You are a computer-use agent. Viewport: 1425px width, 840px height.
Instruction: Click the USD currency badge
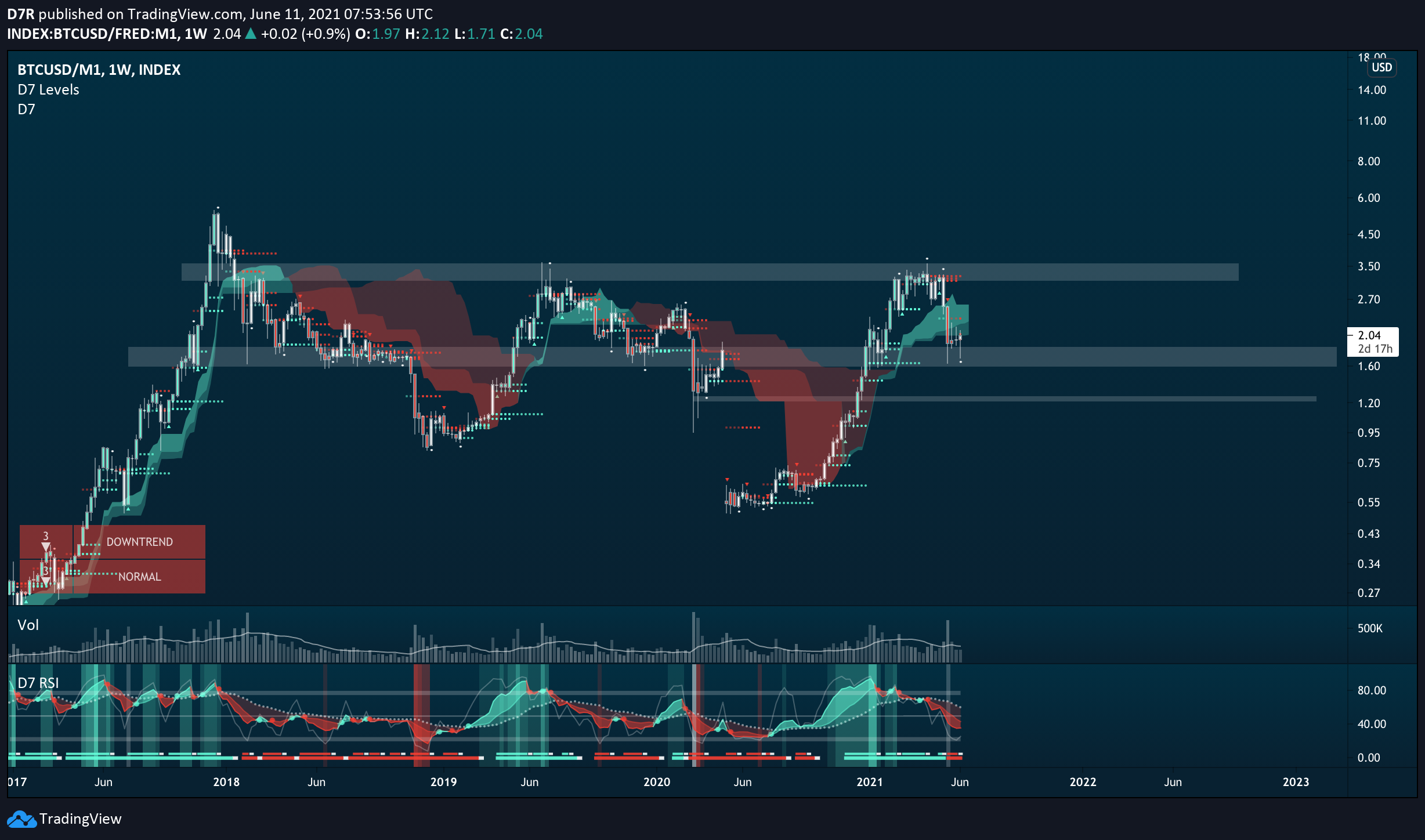[x=1381, y=67]
